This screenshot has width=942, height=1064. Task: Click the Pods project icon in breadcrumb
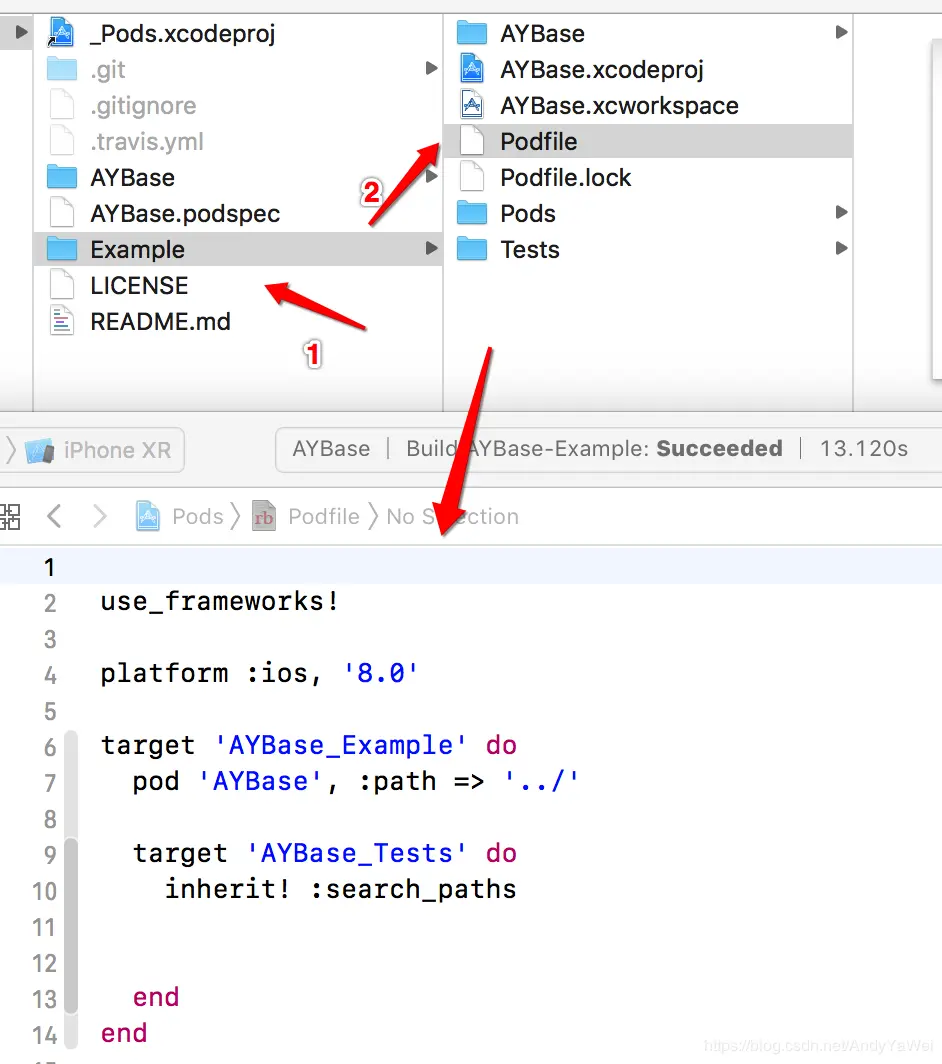148,516
